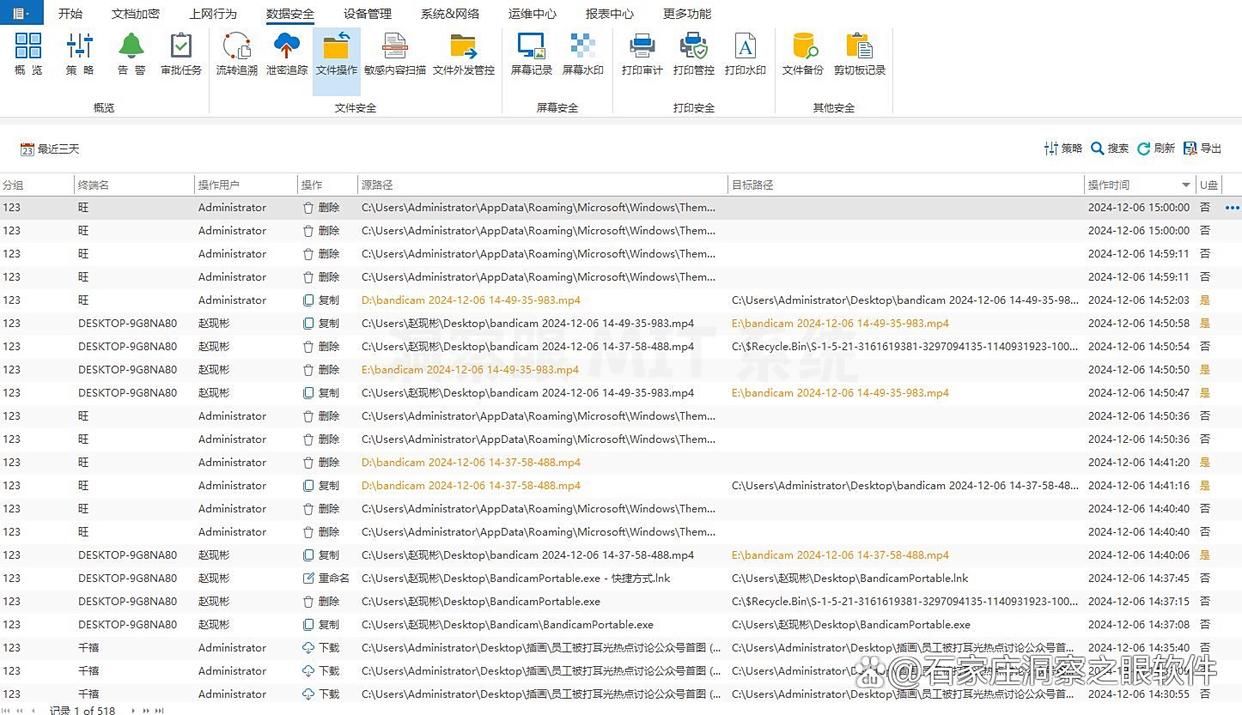
Task: Open 剪切板记录 clipboard records
Action: (x=859, y=54)
